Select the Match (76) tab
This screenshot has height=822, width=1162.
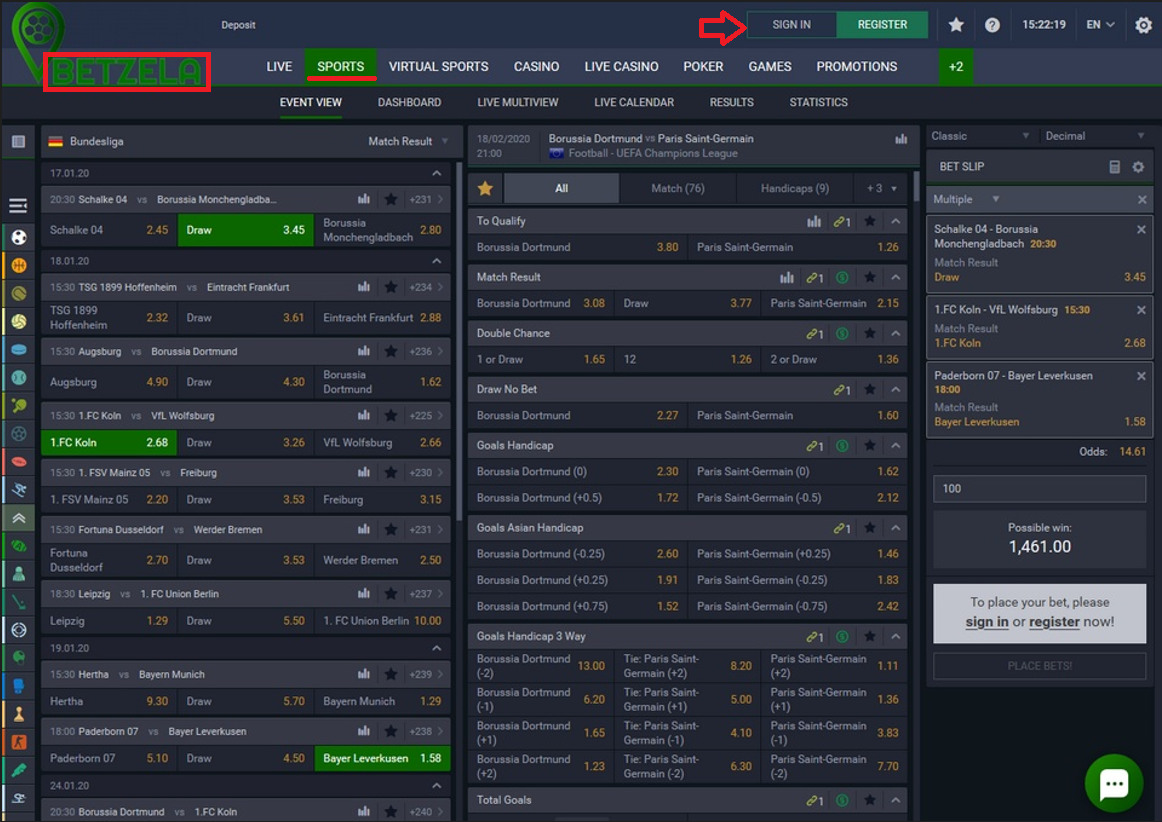(x=677, y=188)
